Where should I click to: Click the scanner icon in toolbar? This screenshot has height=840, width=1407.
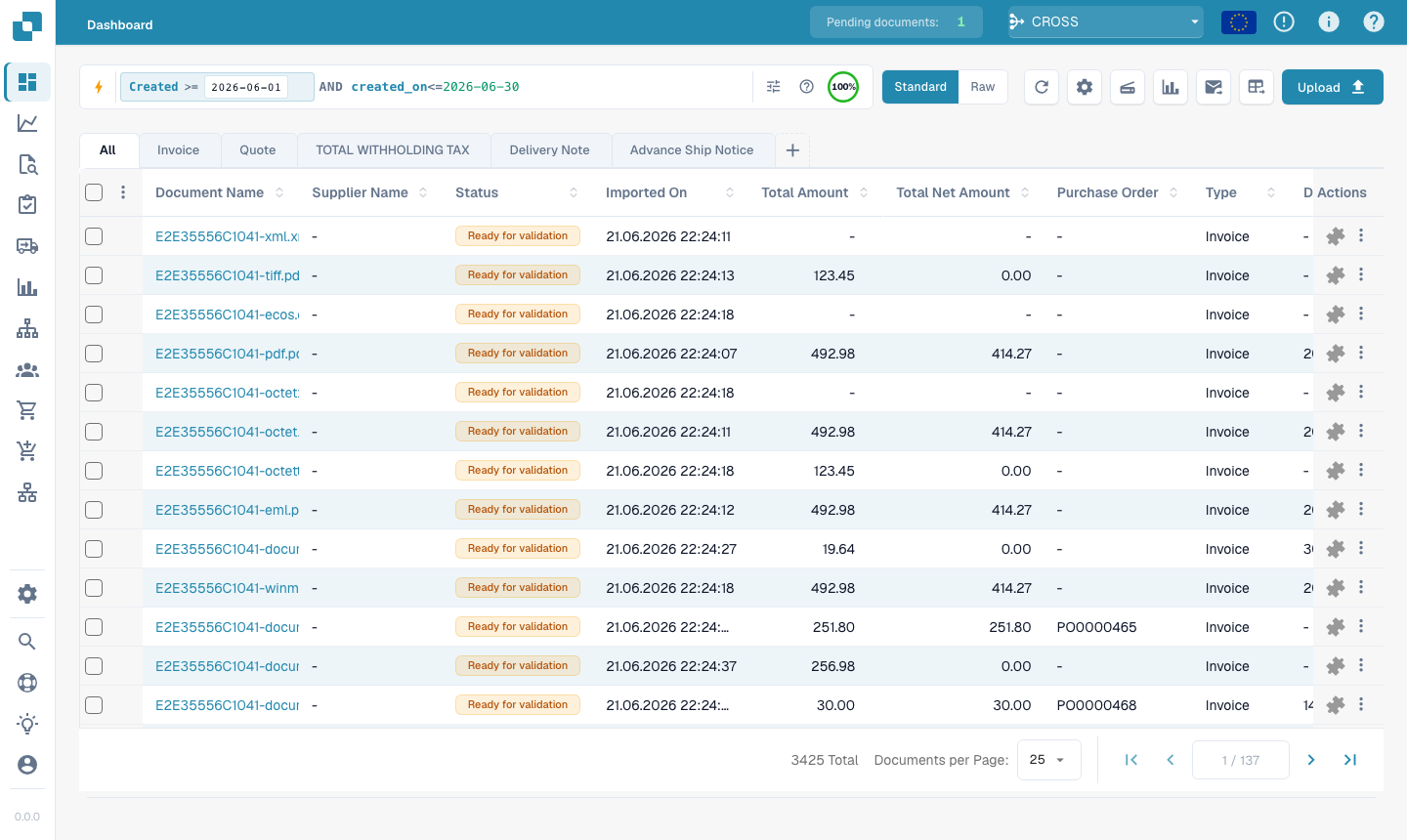(1128, 87)
